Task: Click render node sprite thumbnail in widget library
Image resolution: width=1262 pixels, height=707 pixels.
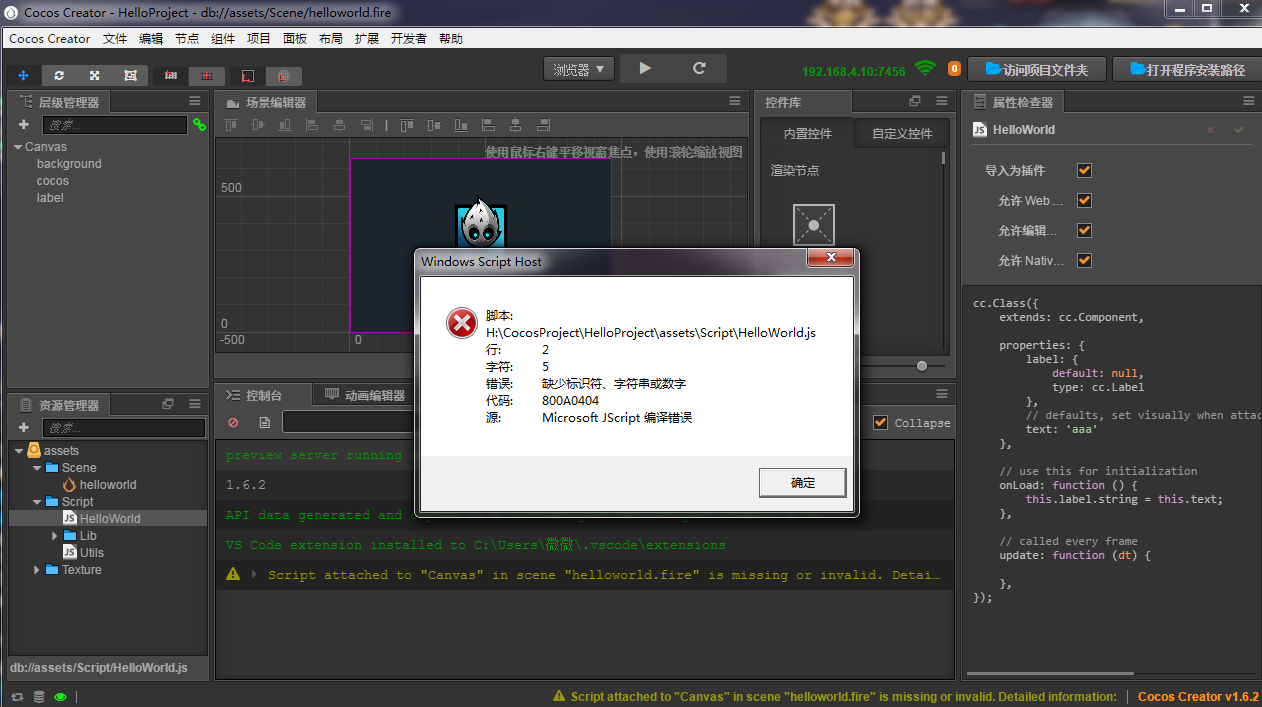Action: 814,225
